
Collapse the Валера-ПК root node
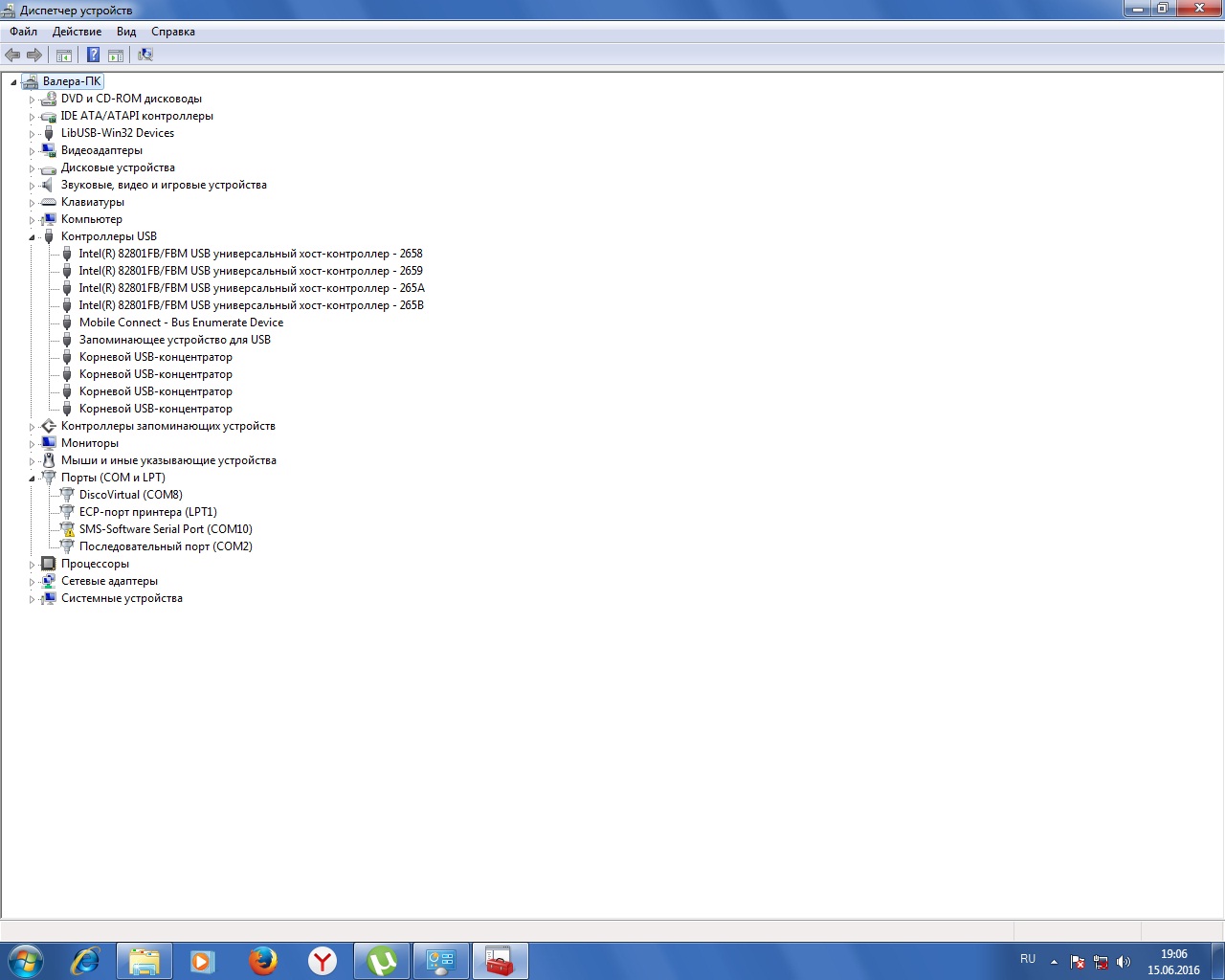point(13,82)
